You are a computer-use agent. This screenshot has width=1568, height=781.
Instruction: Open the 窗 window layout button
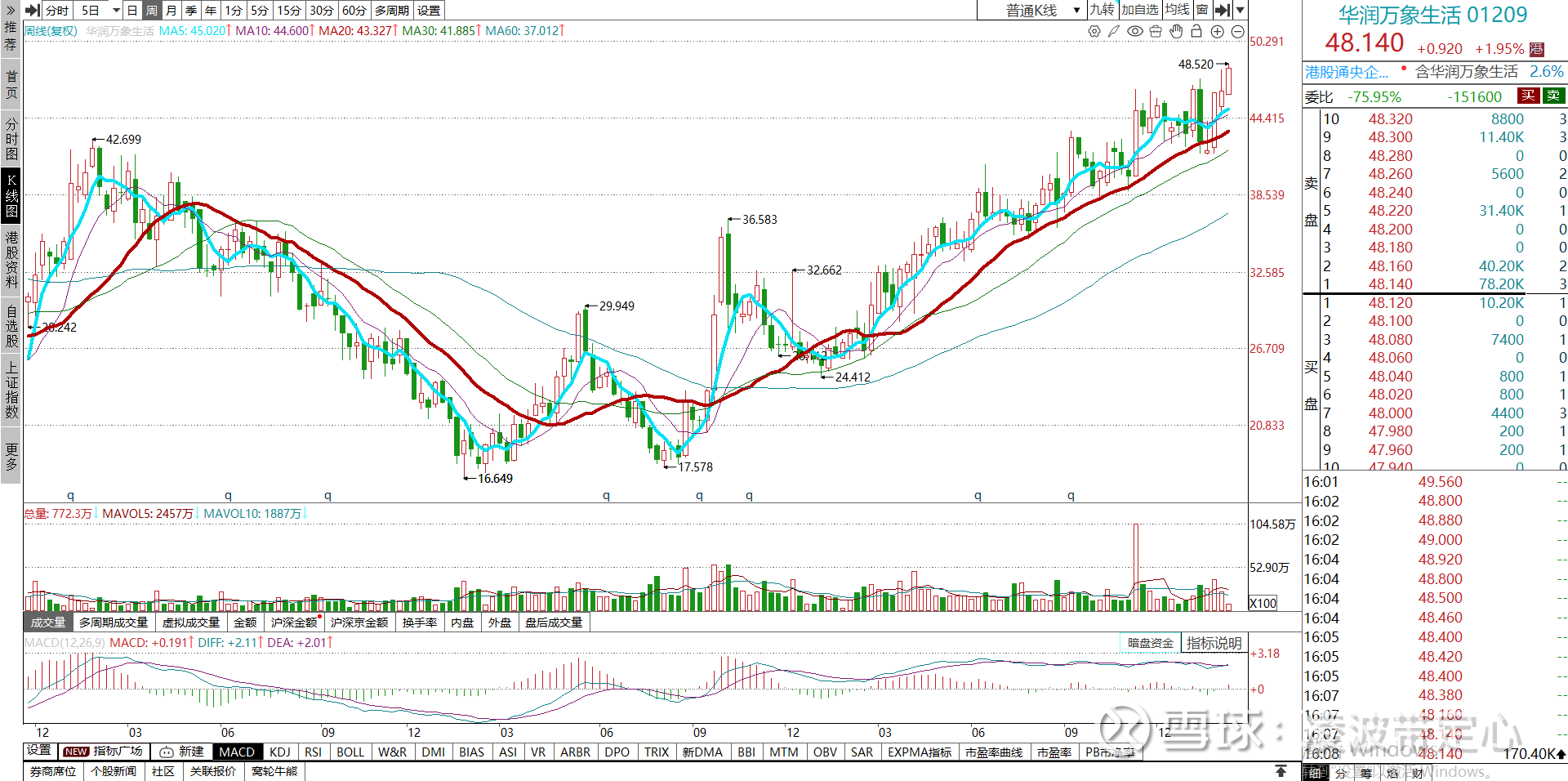[1202, 10]
